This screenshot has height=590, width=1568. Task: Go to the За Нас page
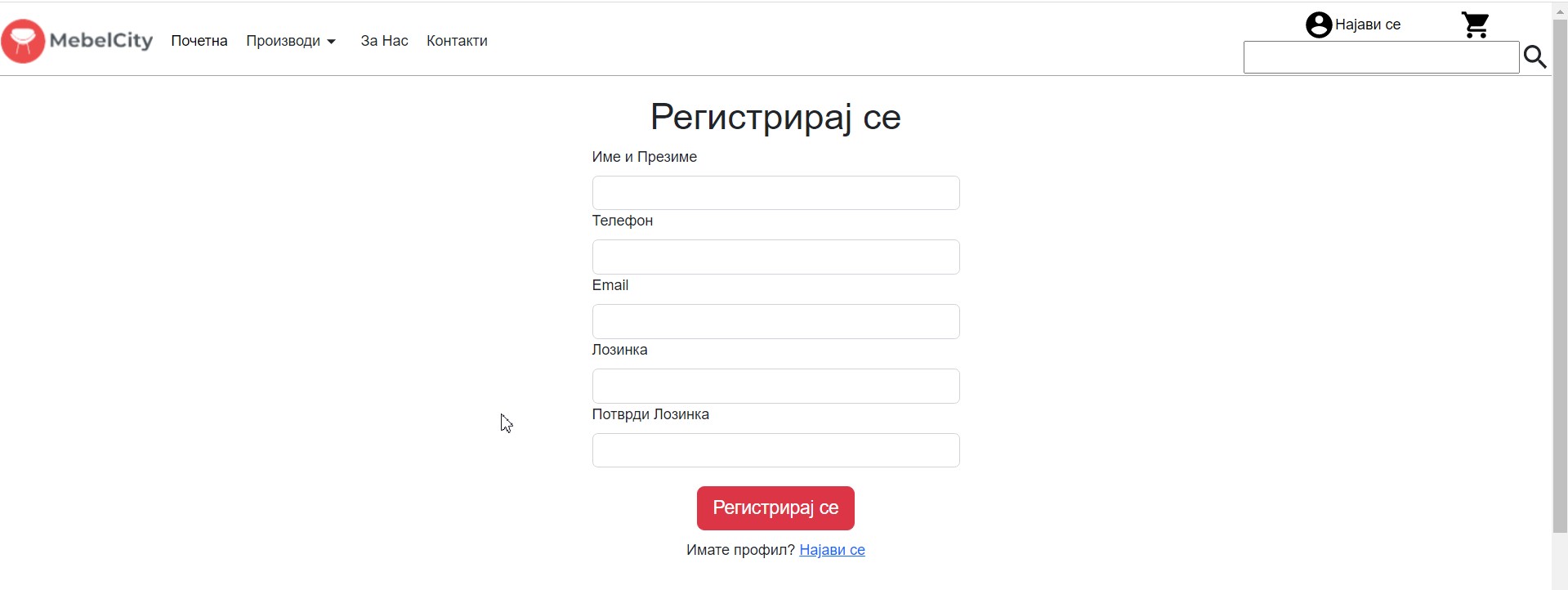click(x=384, y=41)
